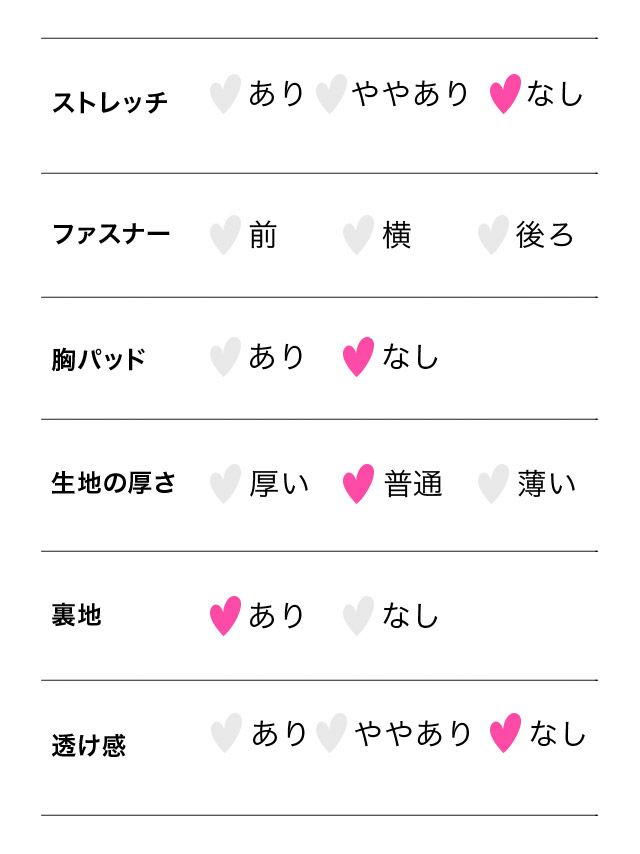Choose the 生地の厚さ 薄い heart

(x=492, y=484)
